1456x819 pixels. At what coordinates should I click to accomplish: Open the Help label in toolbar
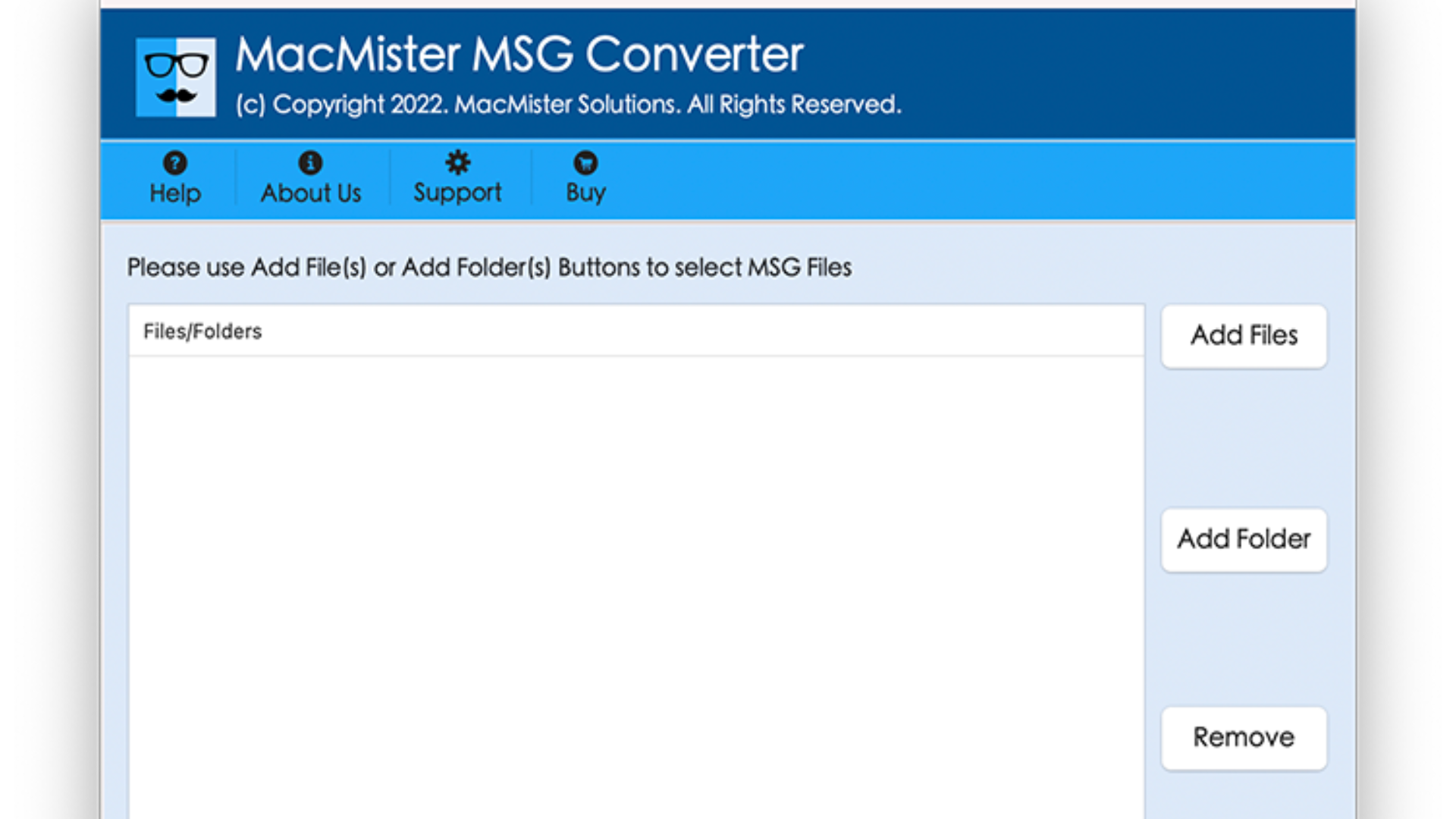pyautogui.click(x=175, y=193)
